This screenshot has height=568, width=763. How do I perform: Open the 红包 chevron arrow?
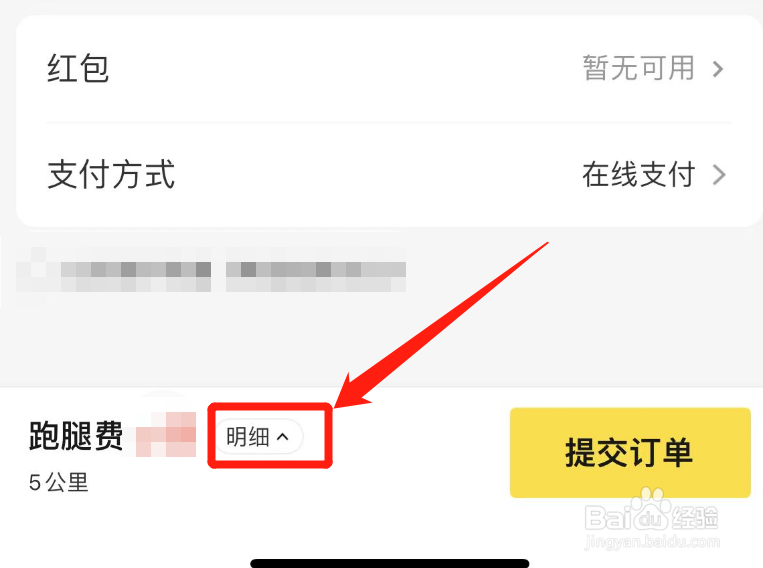718,69
